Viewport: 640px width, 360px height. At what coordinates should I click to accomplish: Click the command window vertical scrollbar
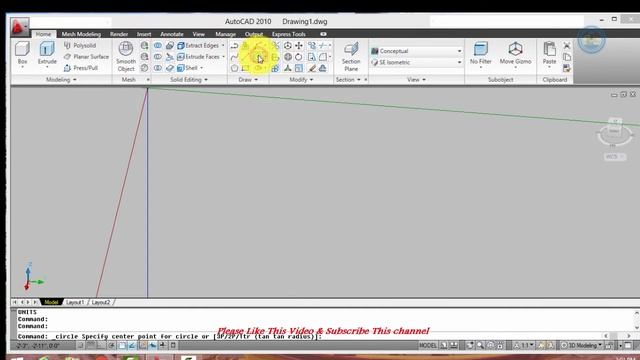(x=637, y=320)
